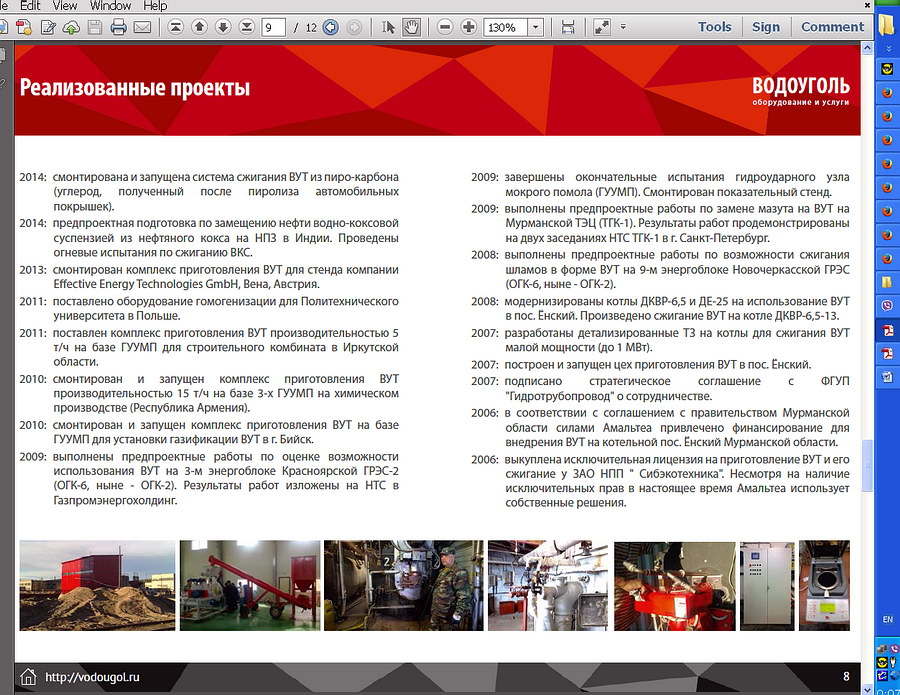Open the Sign pane
Image resolution: width=900 pixels, height=695 pixels.
pyautogui.click(x=766, y=27)
